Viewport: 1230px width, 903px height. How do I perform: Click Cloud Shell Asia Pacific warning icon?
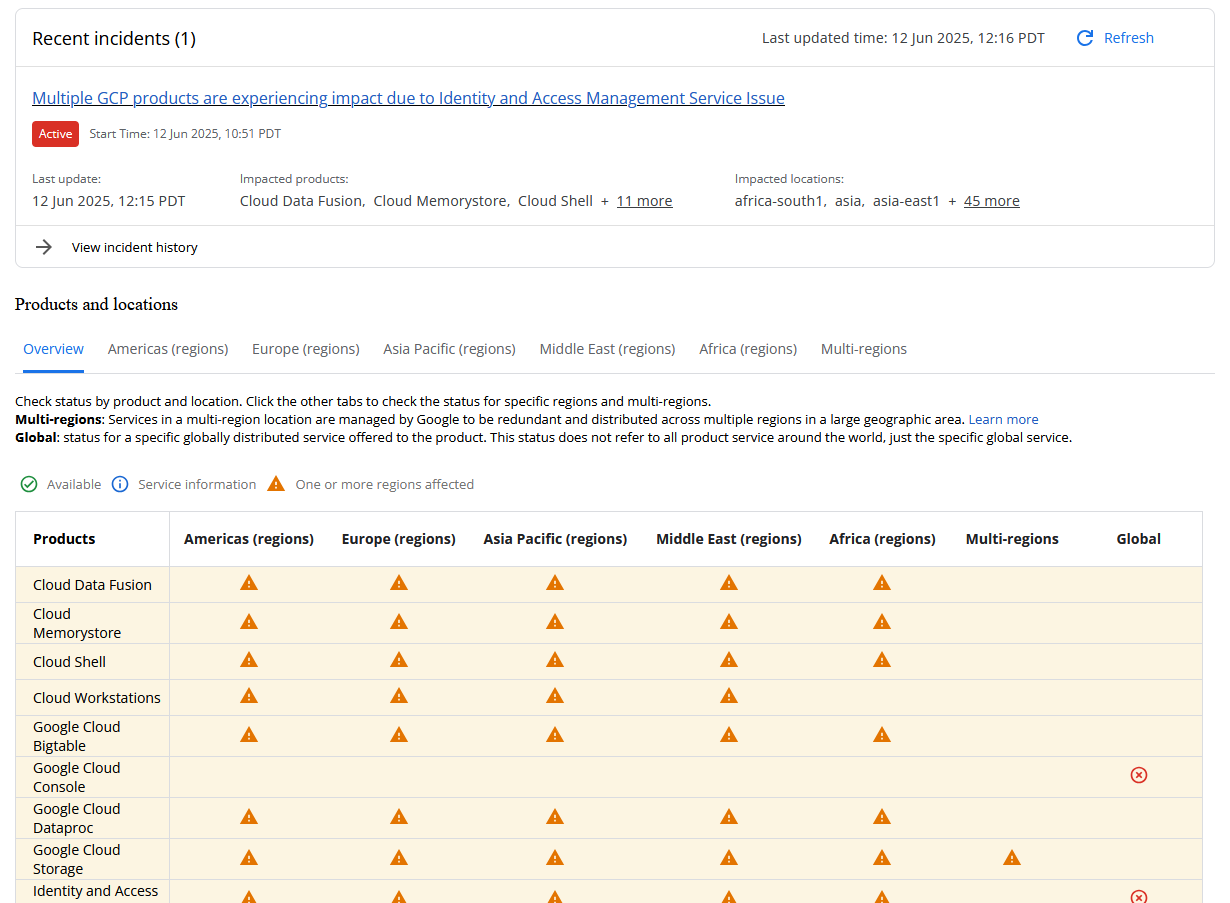(555, 660)
